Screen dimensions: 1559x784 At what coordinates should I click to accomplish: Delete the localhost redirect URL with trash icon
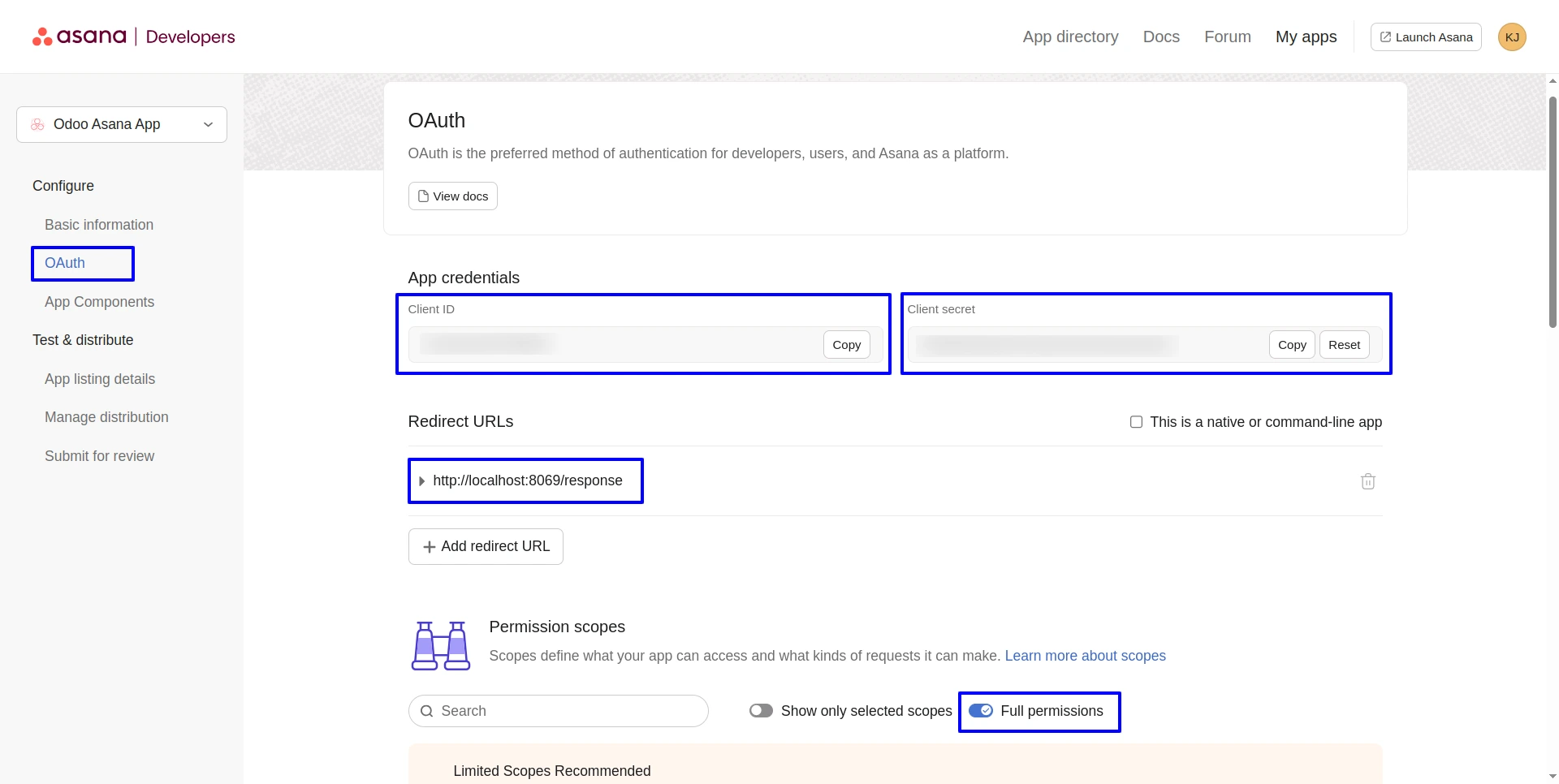[1367, 481]
